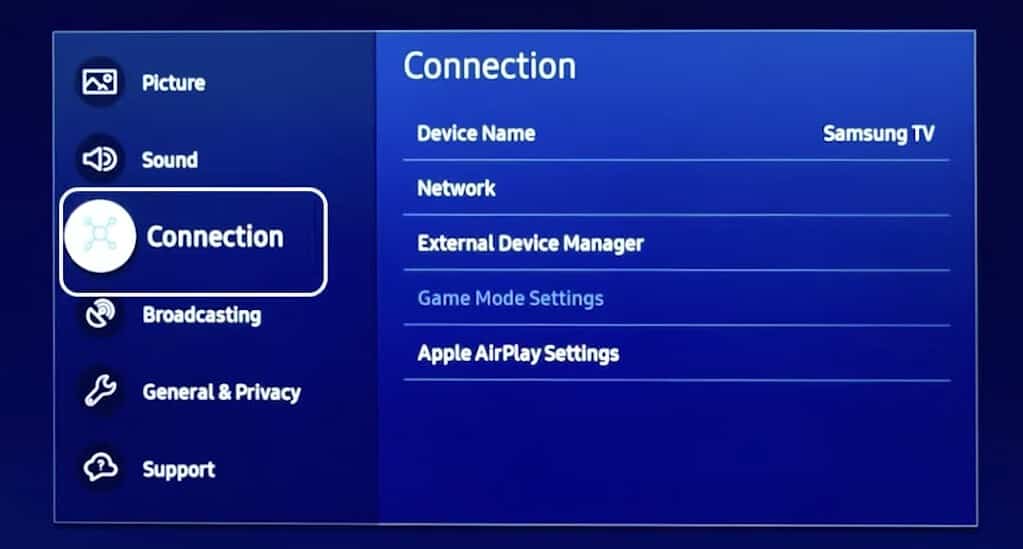Screen dimensions: 1023x549
Task: Go to Broadcasting text in sidebar
Action: (x=202, y=315)
